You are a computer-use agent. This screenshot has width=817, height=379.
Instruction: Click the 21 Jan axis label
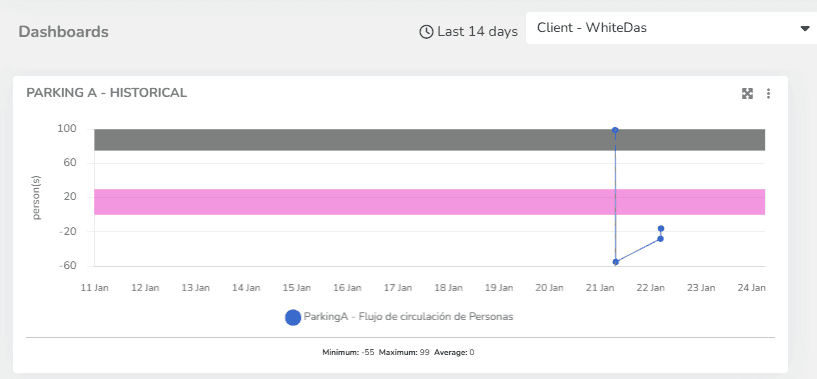click(x=600, y=287)
